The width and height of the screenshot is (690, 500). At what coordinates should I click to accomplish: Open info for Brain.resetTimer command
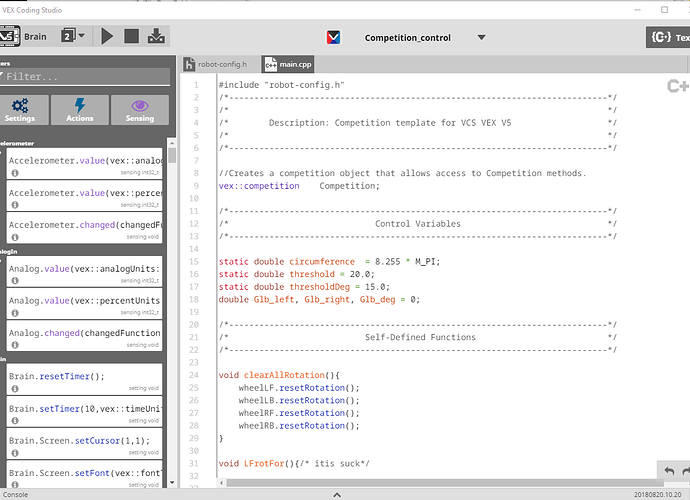pos(15,389)
